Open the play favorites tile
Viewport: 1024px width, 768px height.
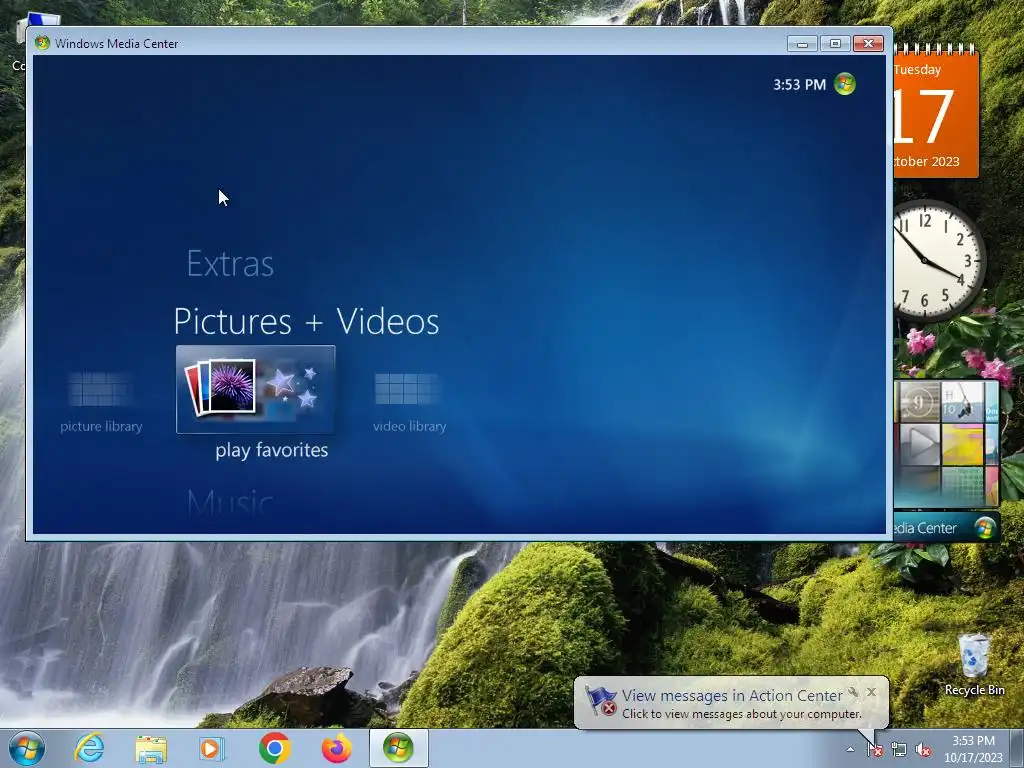(255, 390)
